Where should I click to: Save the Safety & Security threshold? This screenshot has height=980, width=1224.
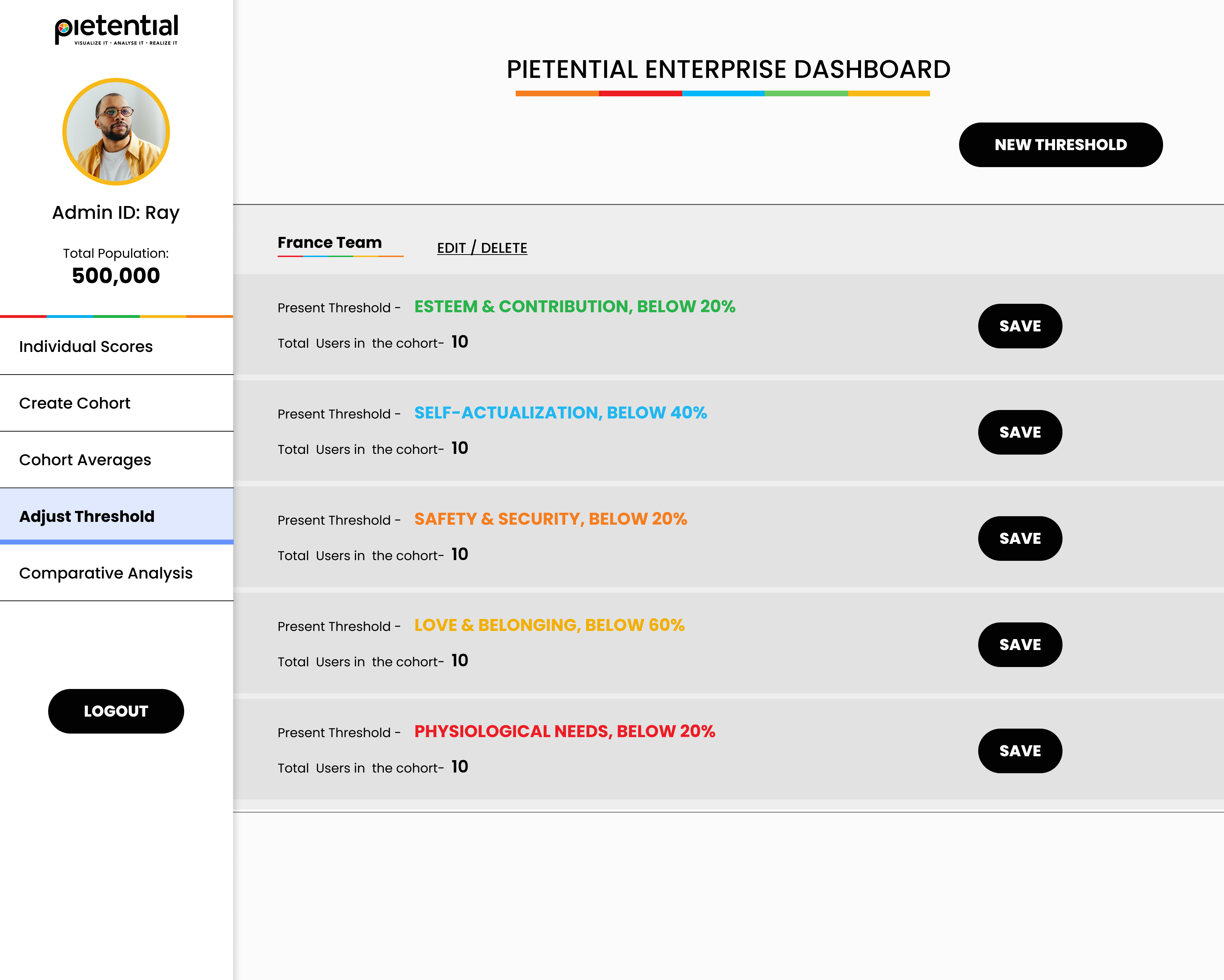pos(1020,539)
